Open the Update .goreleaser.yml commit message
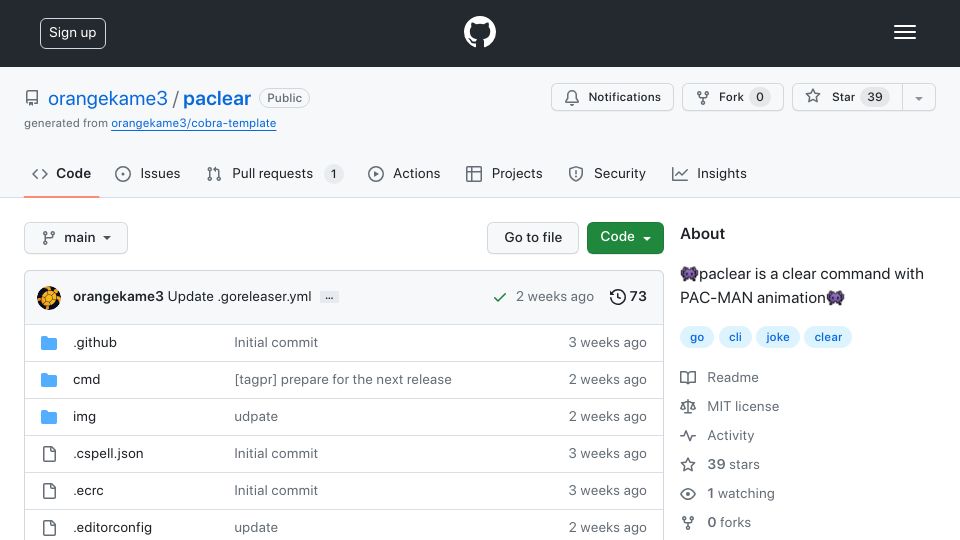960x540 pixels. click(x=239, y=296)
